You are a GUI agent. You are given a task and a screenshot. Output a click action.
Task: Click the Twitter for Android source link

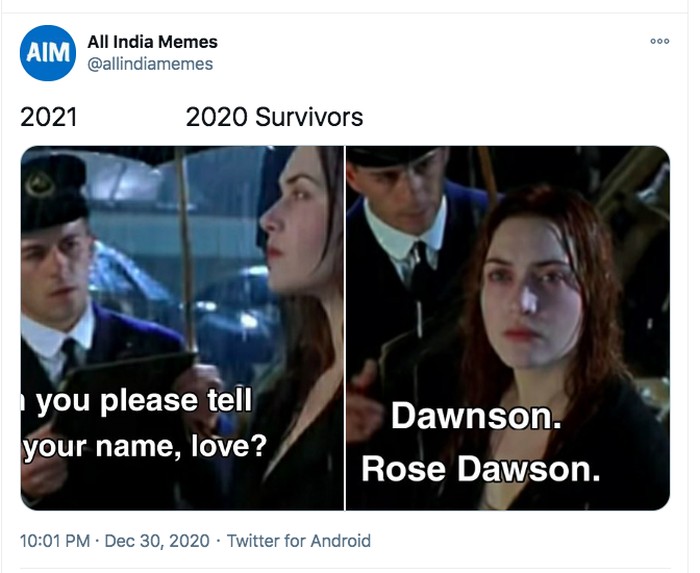pos(299,541)
